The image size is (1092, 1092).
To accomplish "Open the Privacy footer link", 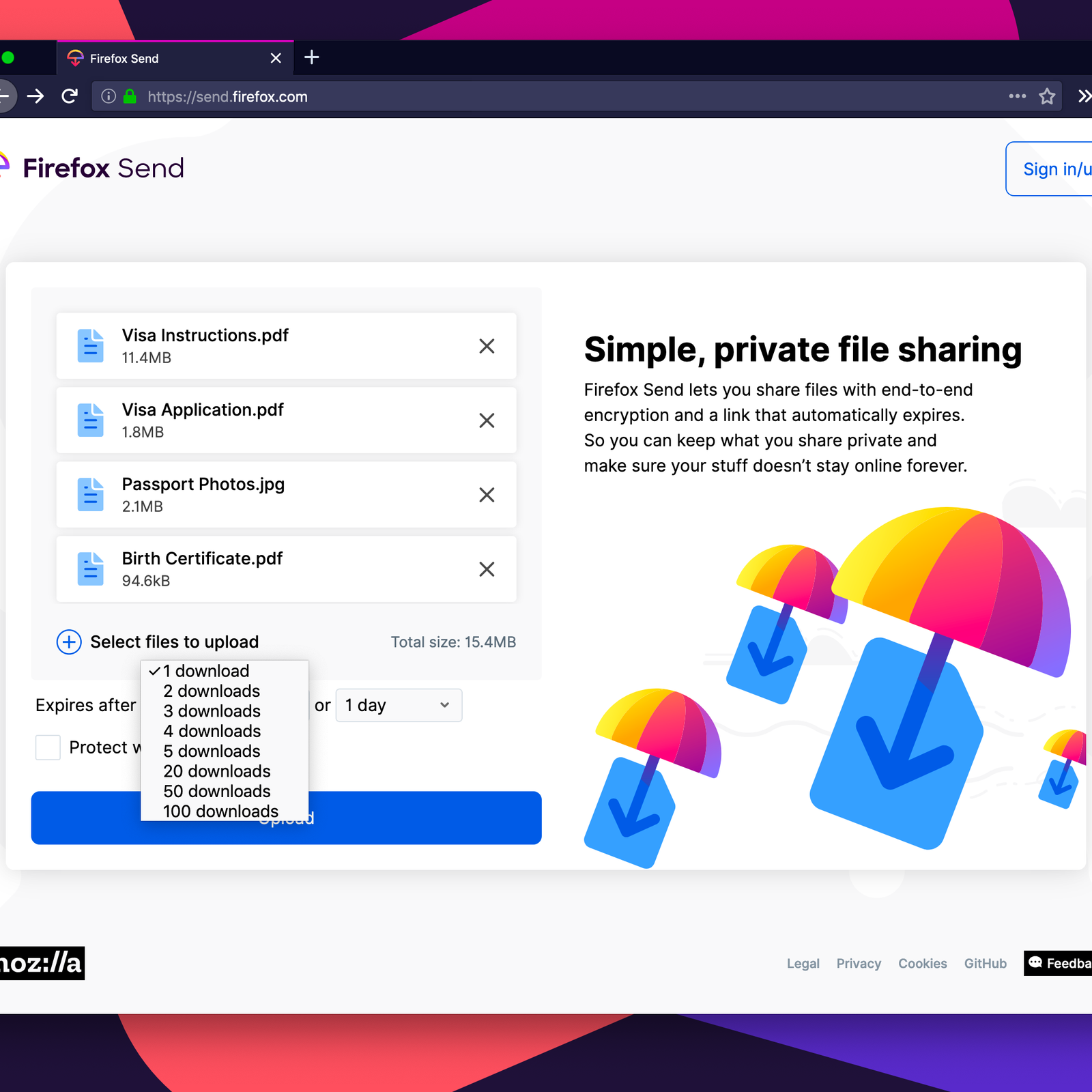I will click(859, 963).
